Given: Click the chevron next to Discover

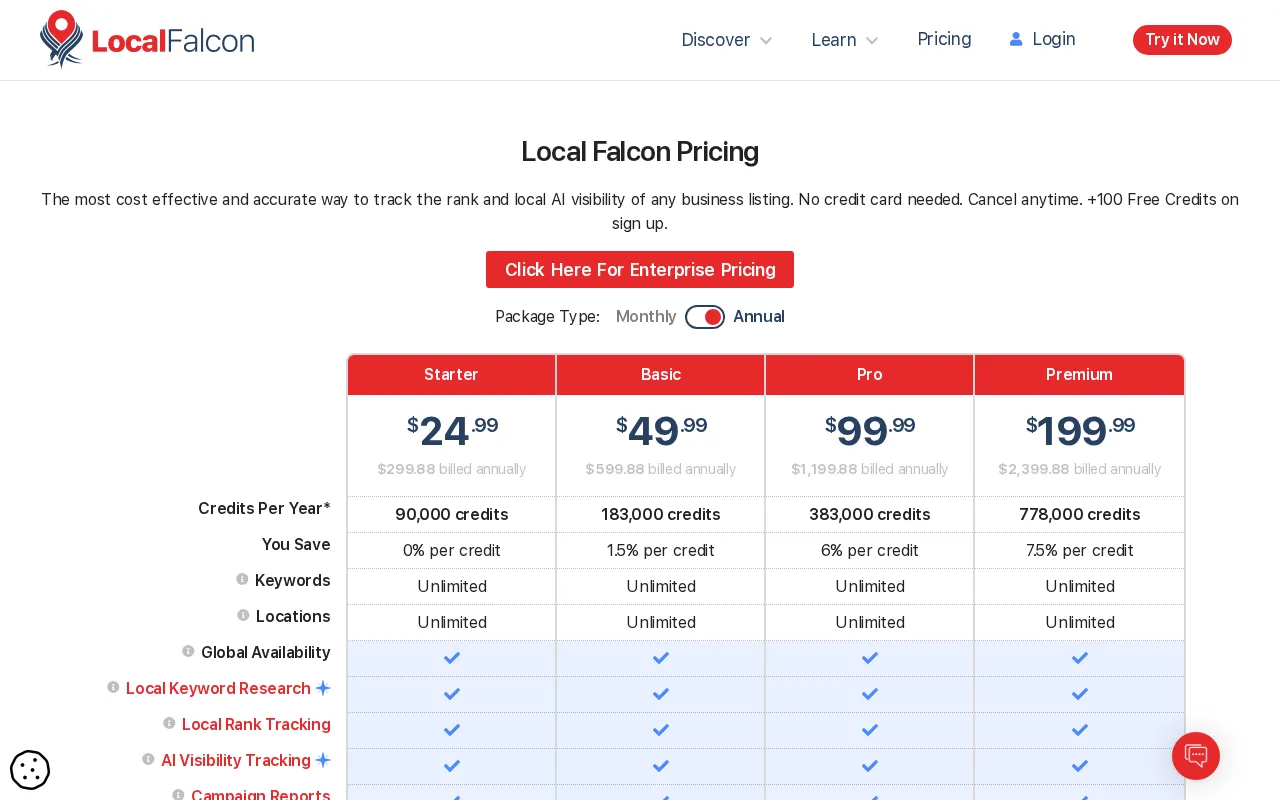Looking at the screenshot, I should [766, 41].
